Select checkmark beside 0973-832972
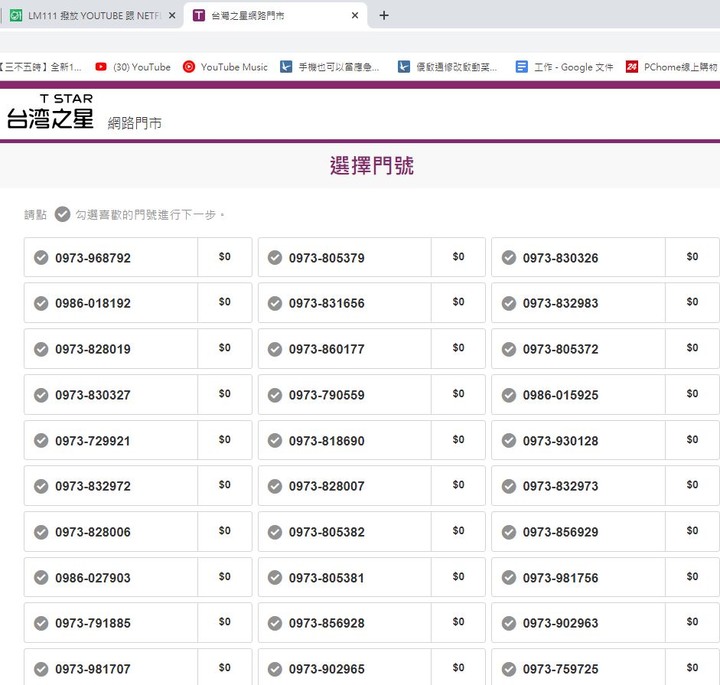Screen dimensions: 720x685 tap(41, 486)
